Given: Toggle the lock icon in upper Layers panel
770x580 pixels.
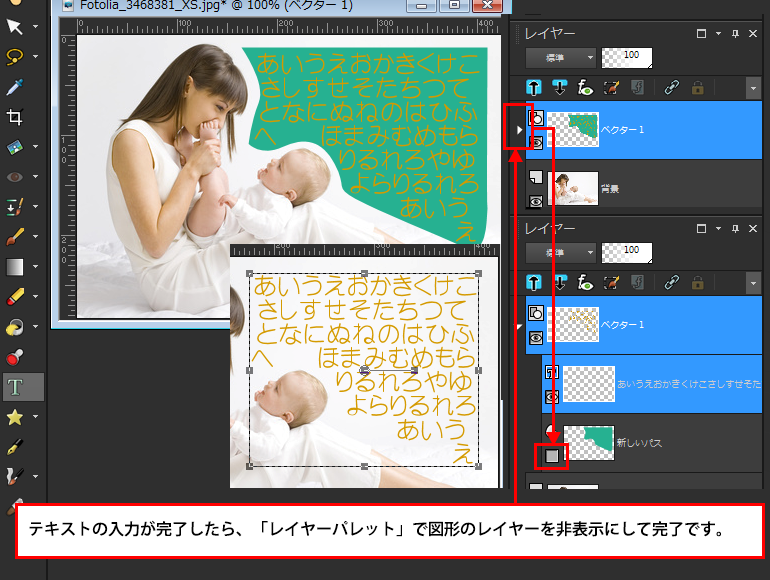Looking at the screenshot, I should click(697, 88).
